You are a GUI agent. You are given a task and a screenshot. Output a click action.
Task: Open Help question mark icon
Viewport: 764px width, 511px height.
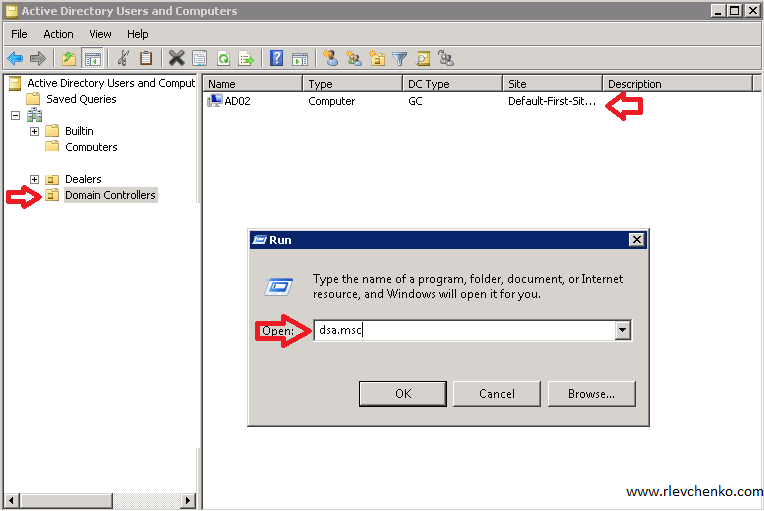point(276,58)
